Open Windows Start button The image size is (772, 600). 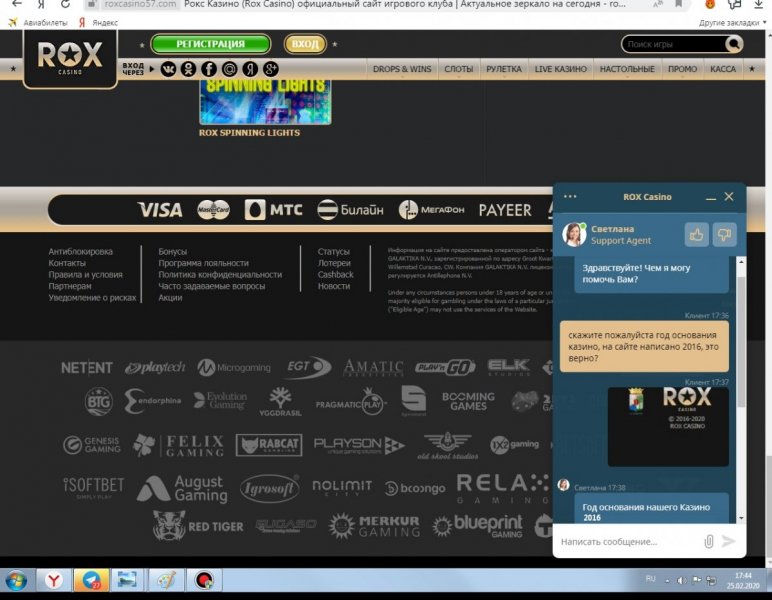coord(16,581)
